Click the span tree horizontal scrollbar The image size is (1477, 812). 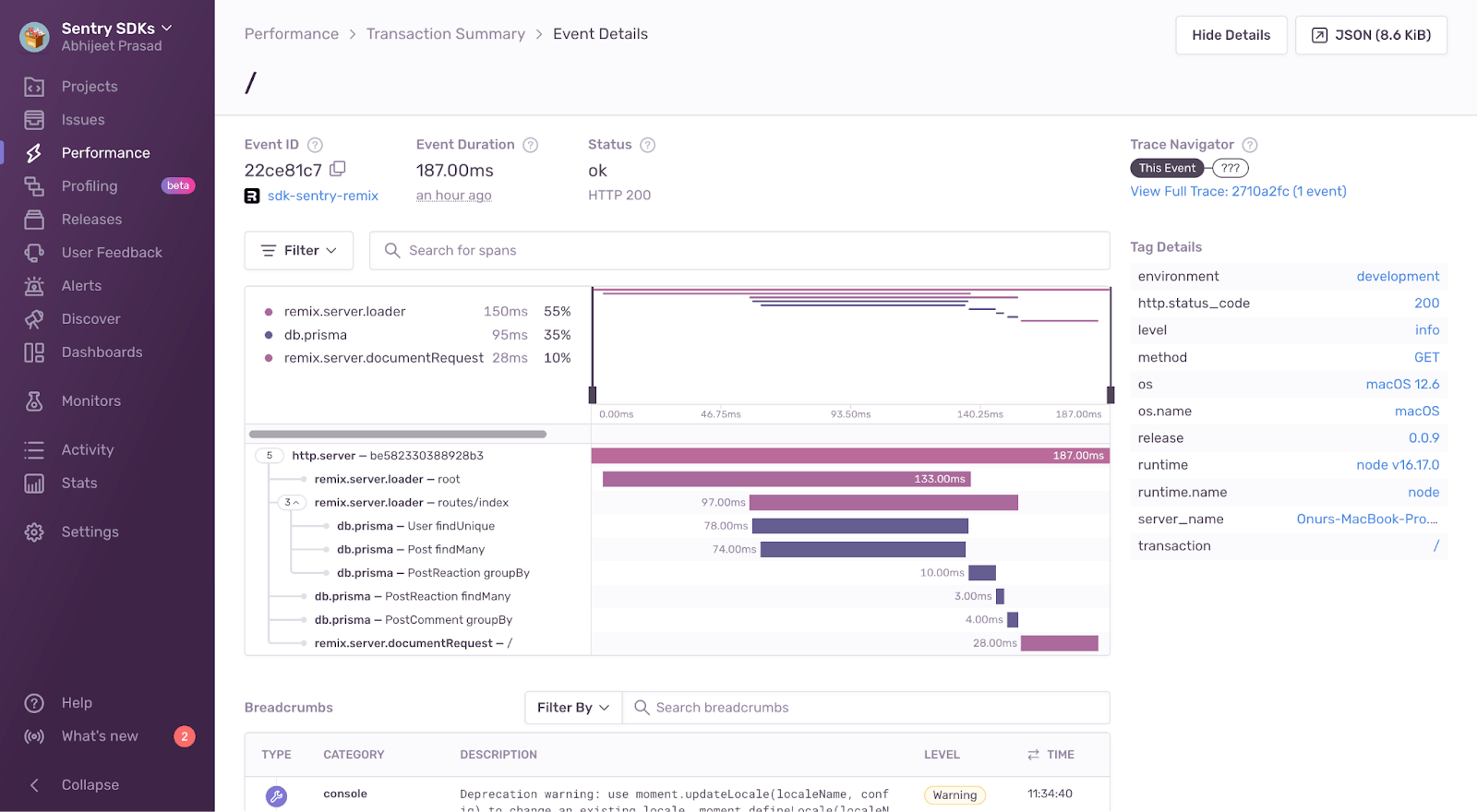click(x=398, y=435)
